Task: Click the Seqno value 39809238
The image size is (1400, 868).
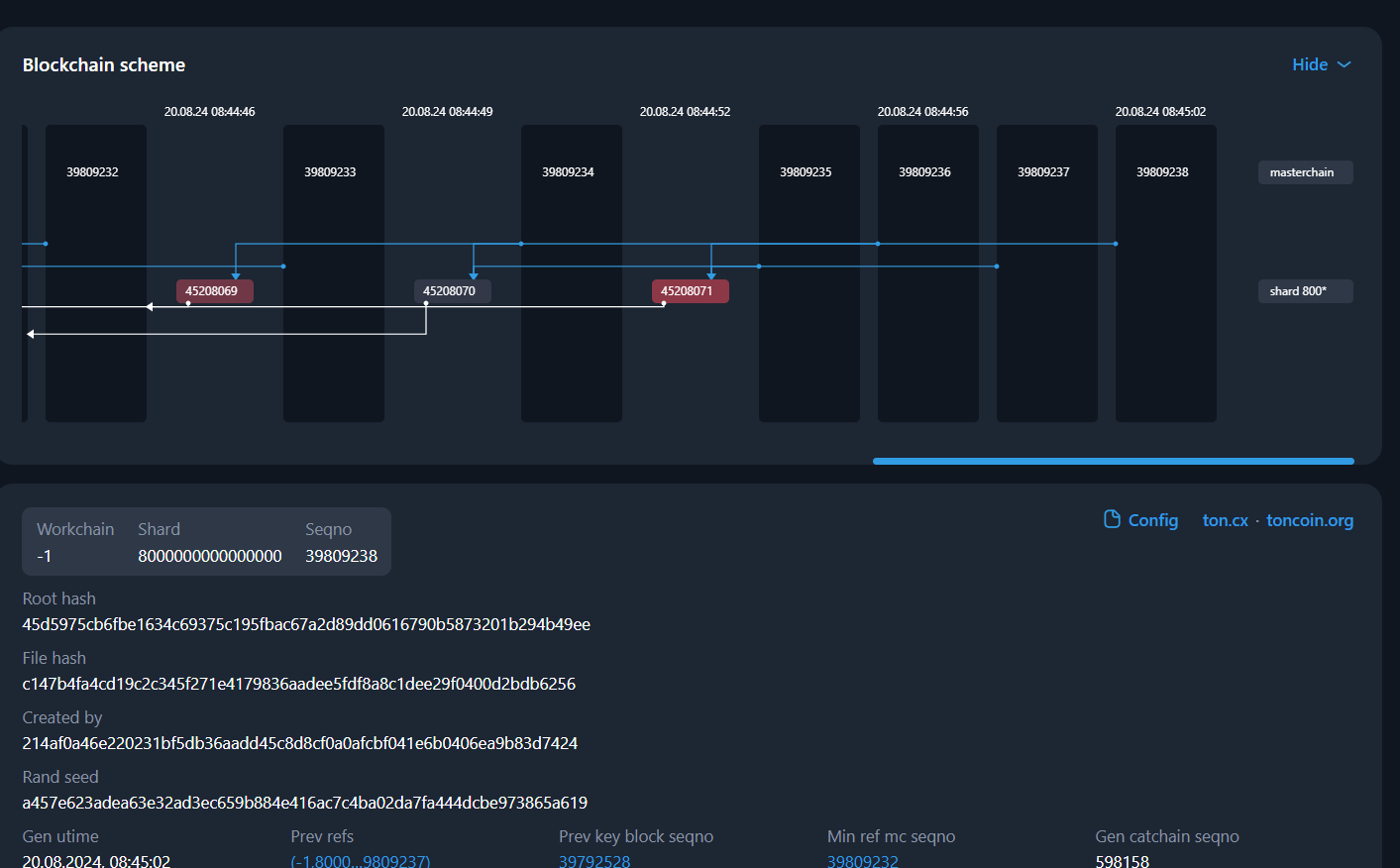Action: pos(341,556)
